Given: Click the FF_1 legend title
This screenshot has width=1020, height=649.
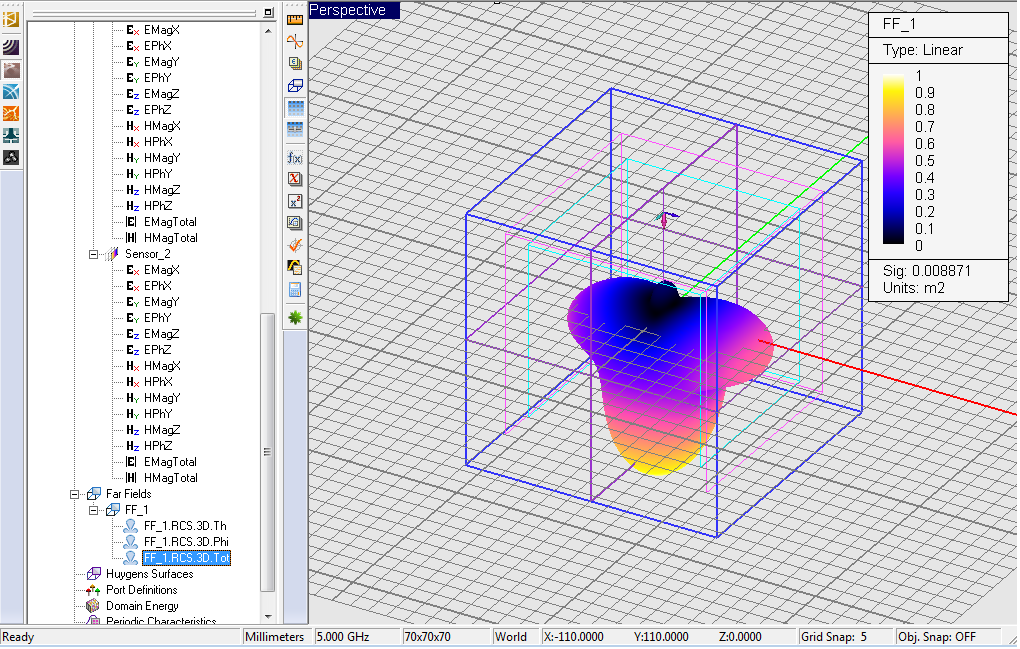Looking at the screenshot, I should pyautogui.click(x=899, y=25).
